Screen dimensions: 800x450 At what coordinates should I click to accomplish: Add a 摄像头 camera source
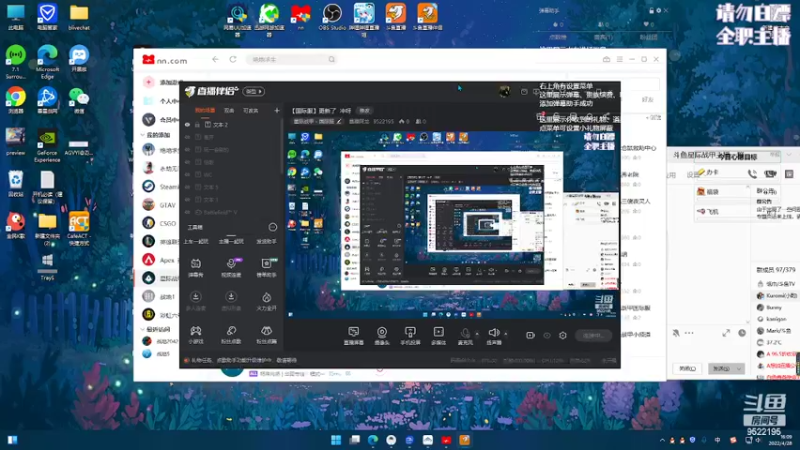tap(382, 336)
